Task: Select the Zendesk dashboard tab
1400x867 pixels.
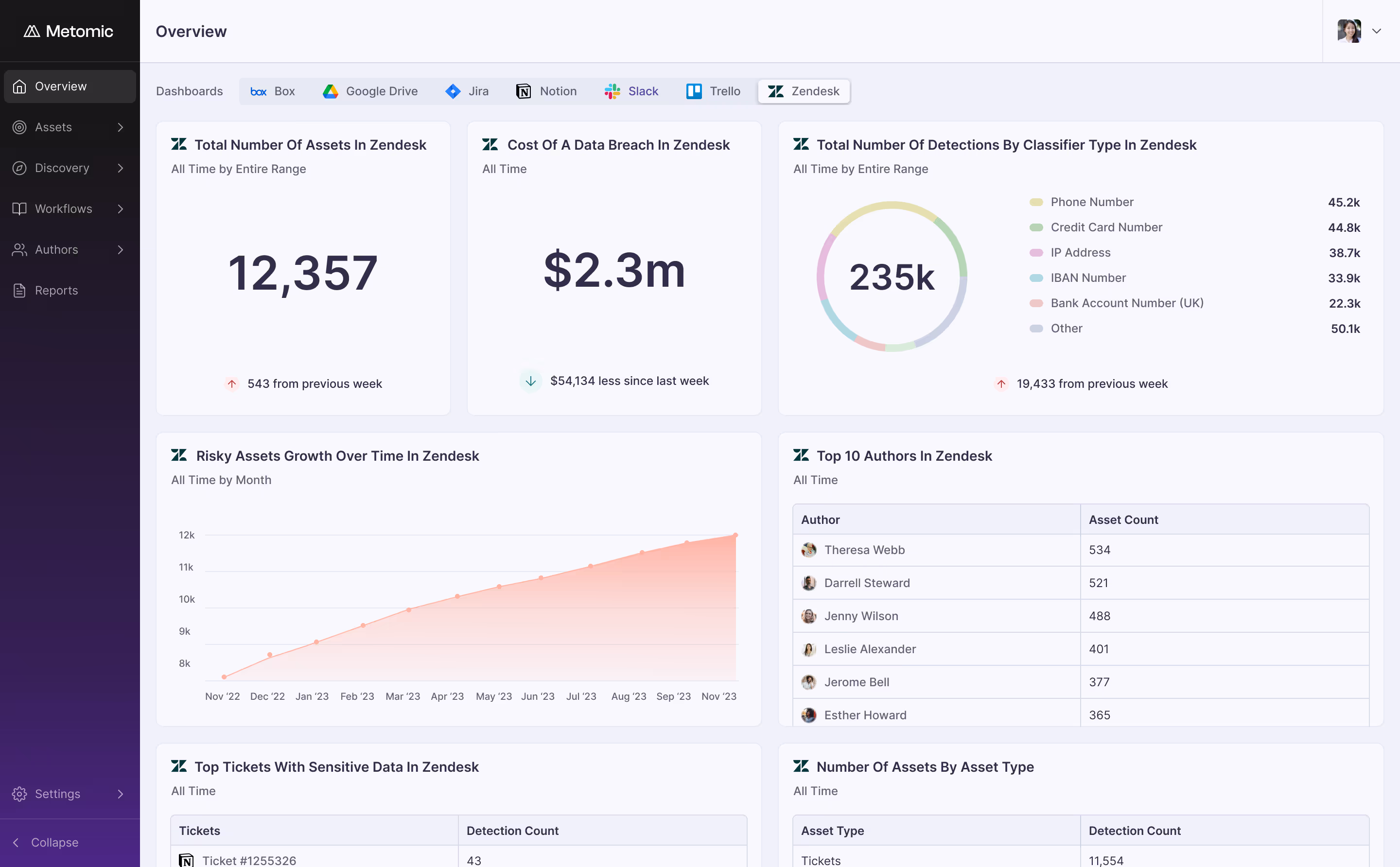Action: (x=804, y=91)
